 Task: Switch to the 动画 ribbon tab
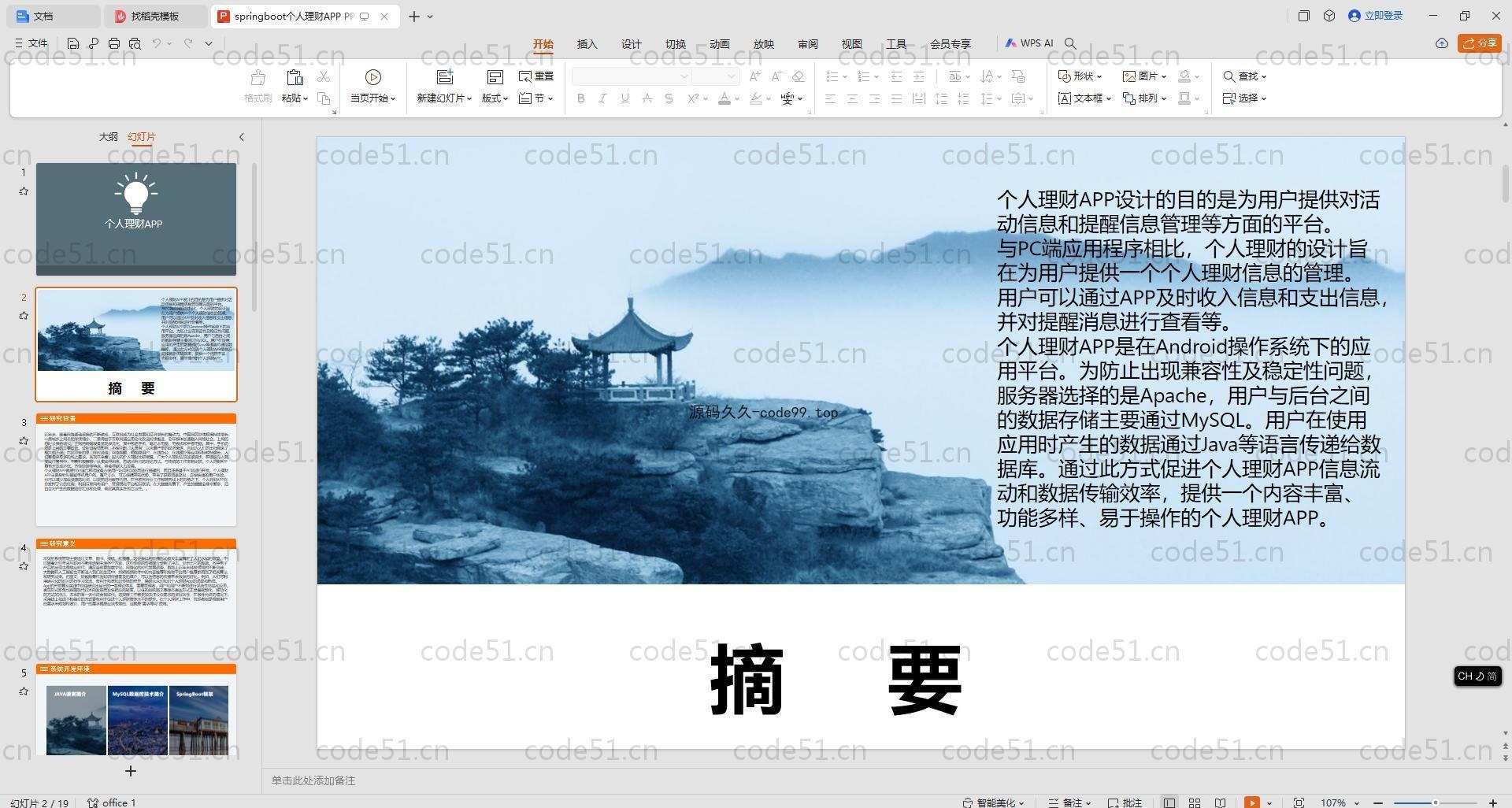click(720, 44)
